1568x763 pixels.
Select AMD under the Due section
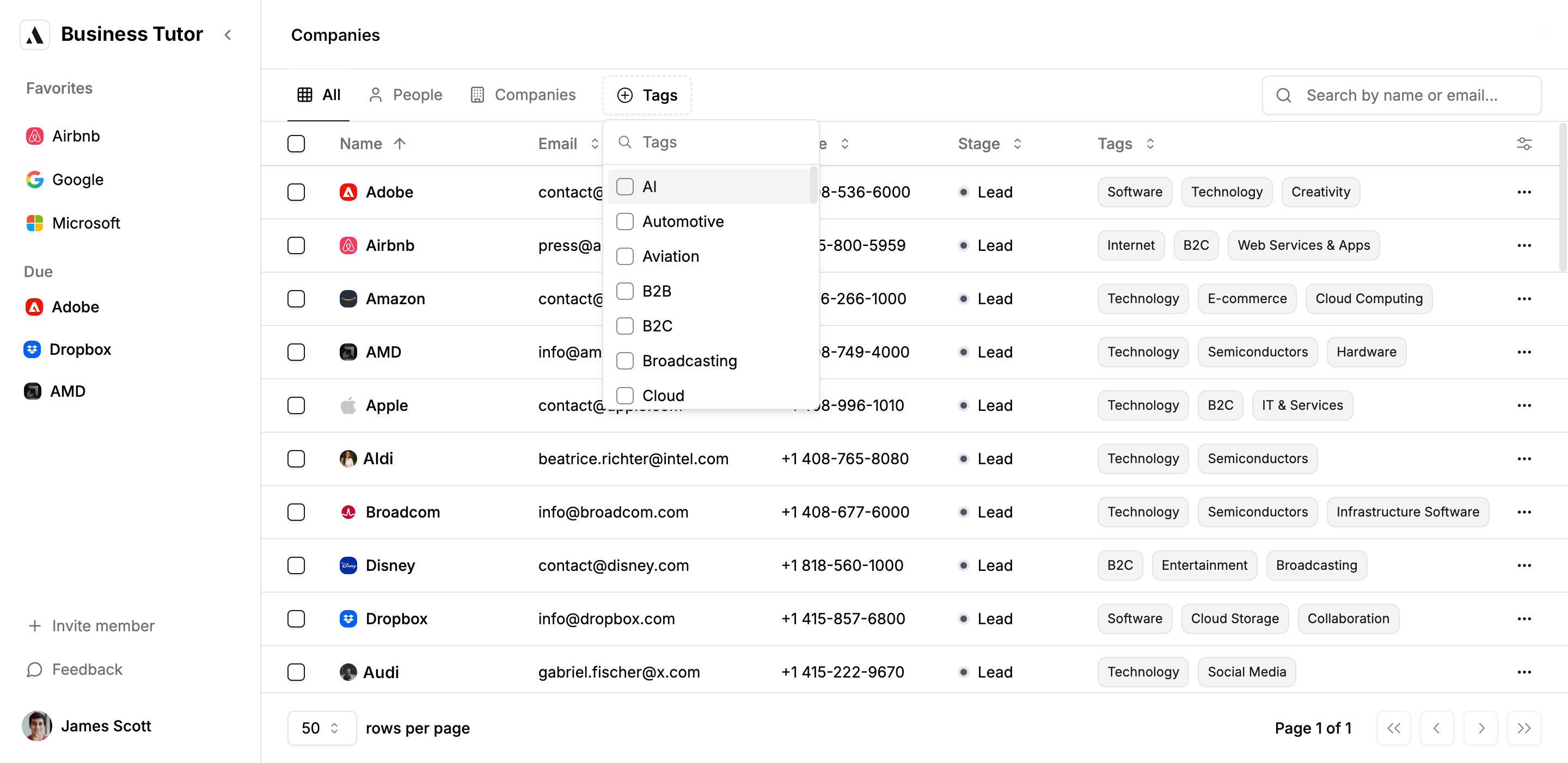[x=67, y=391]
